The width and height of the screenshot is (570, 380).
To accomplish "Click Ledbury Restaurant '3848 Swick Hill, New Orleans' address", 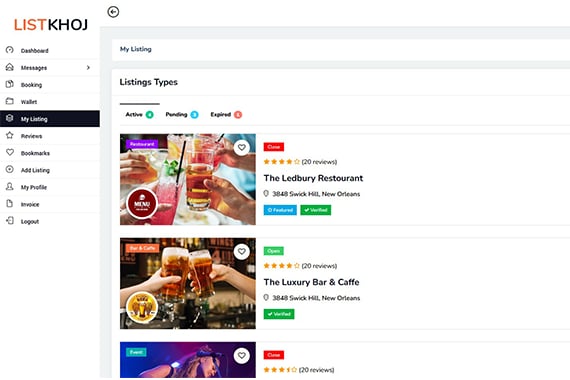I will [x=316, y=194].
